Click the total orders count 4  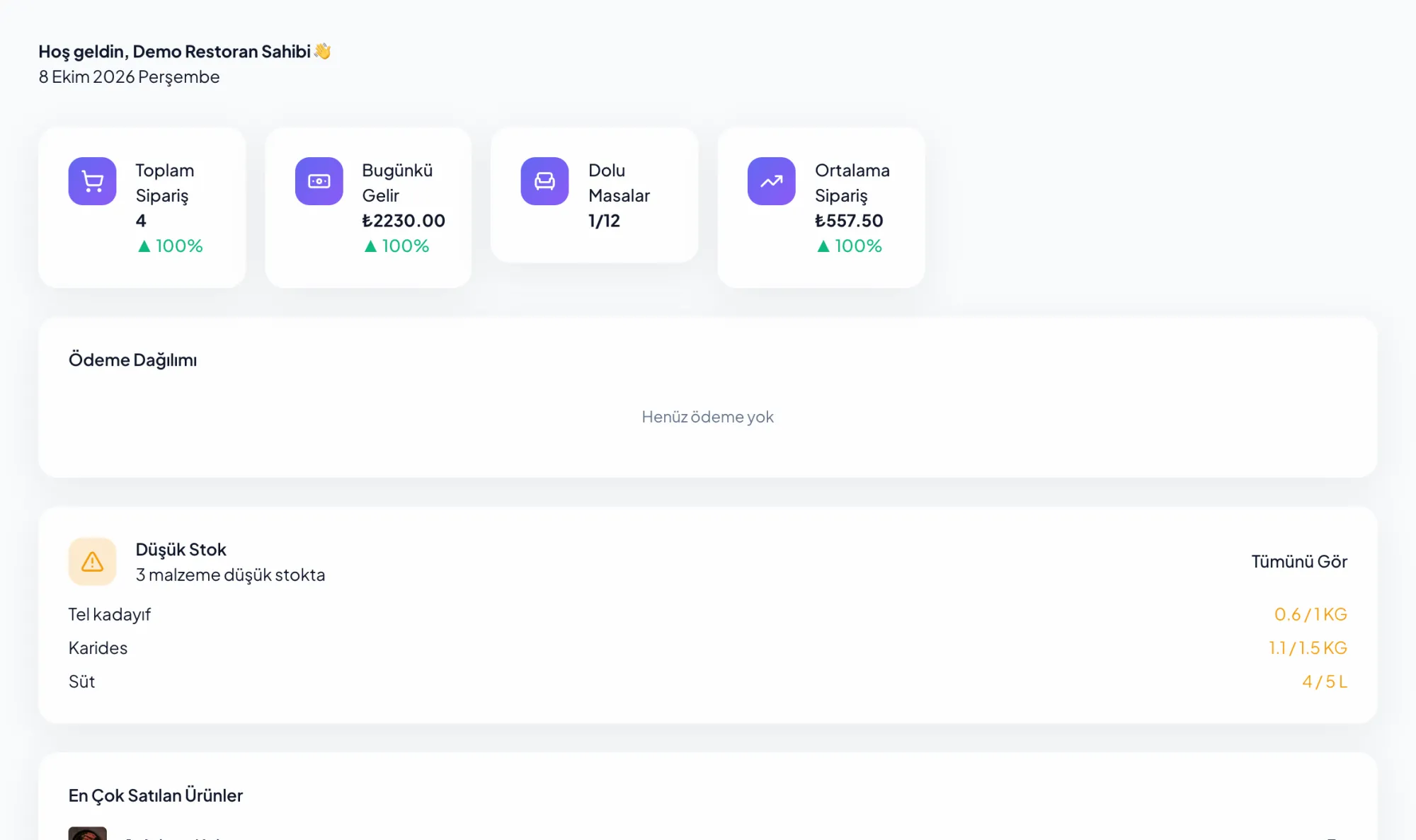(x=141, y=221)
